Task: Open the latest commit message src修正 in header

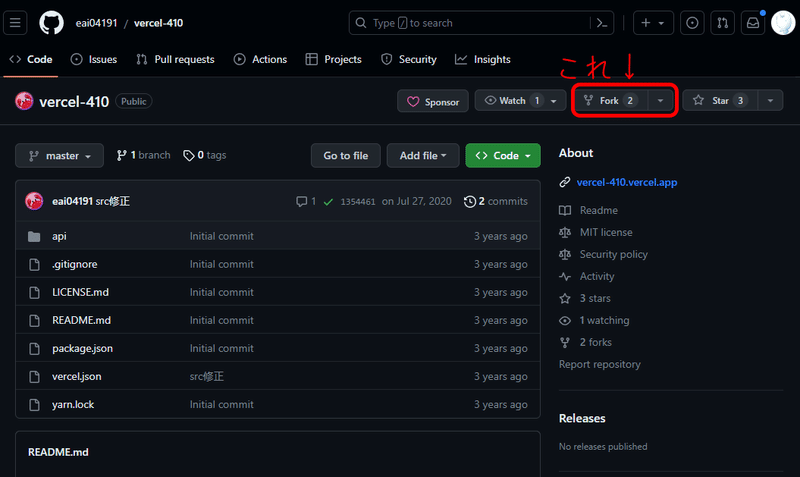Action: click(113, 201)
